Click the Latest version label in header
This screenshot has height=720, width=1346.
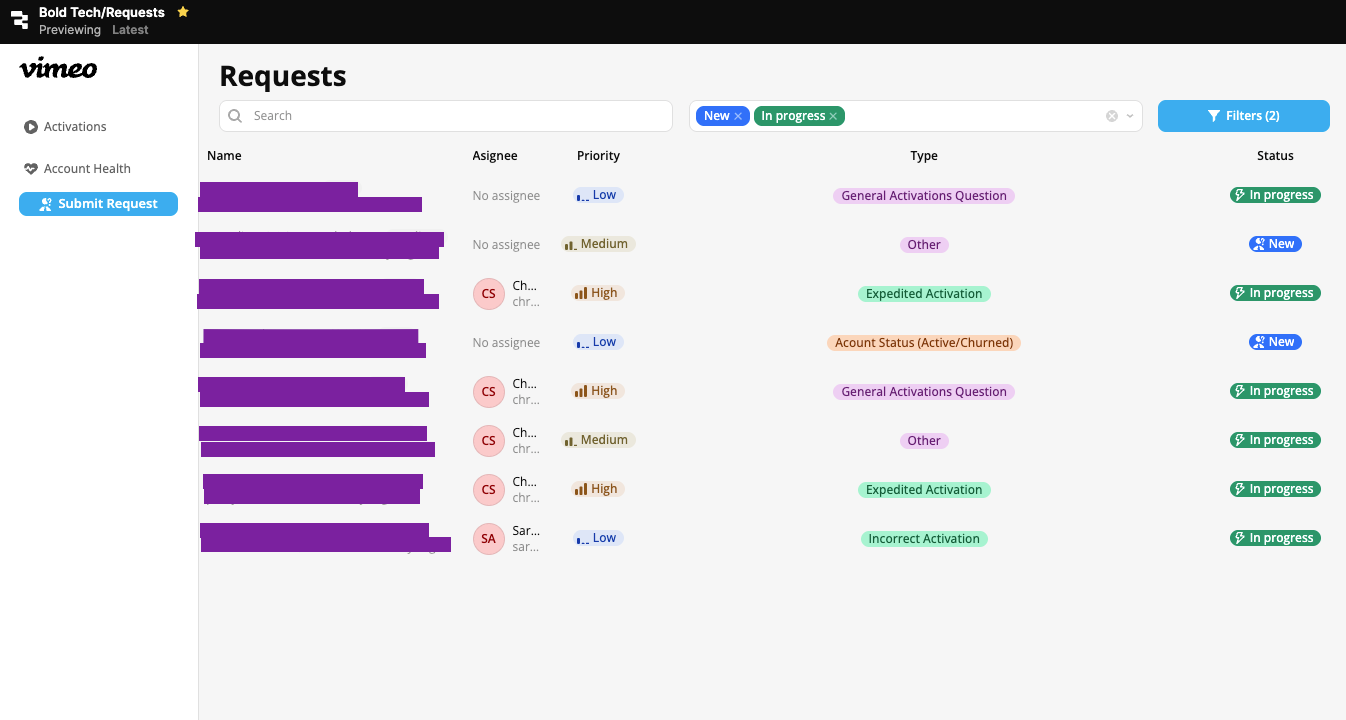point(130,30)
